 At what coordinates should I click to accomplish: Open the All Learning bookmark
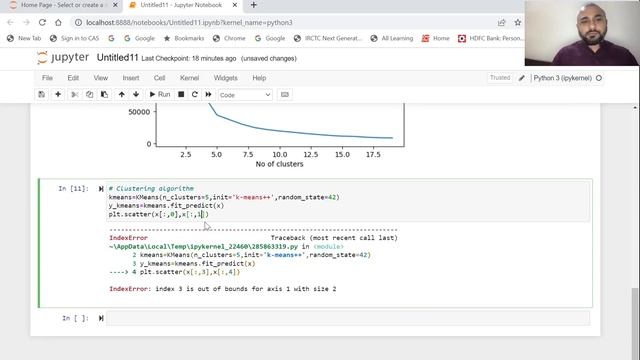pos(392,38)
